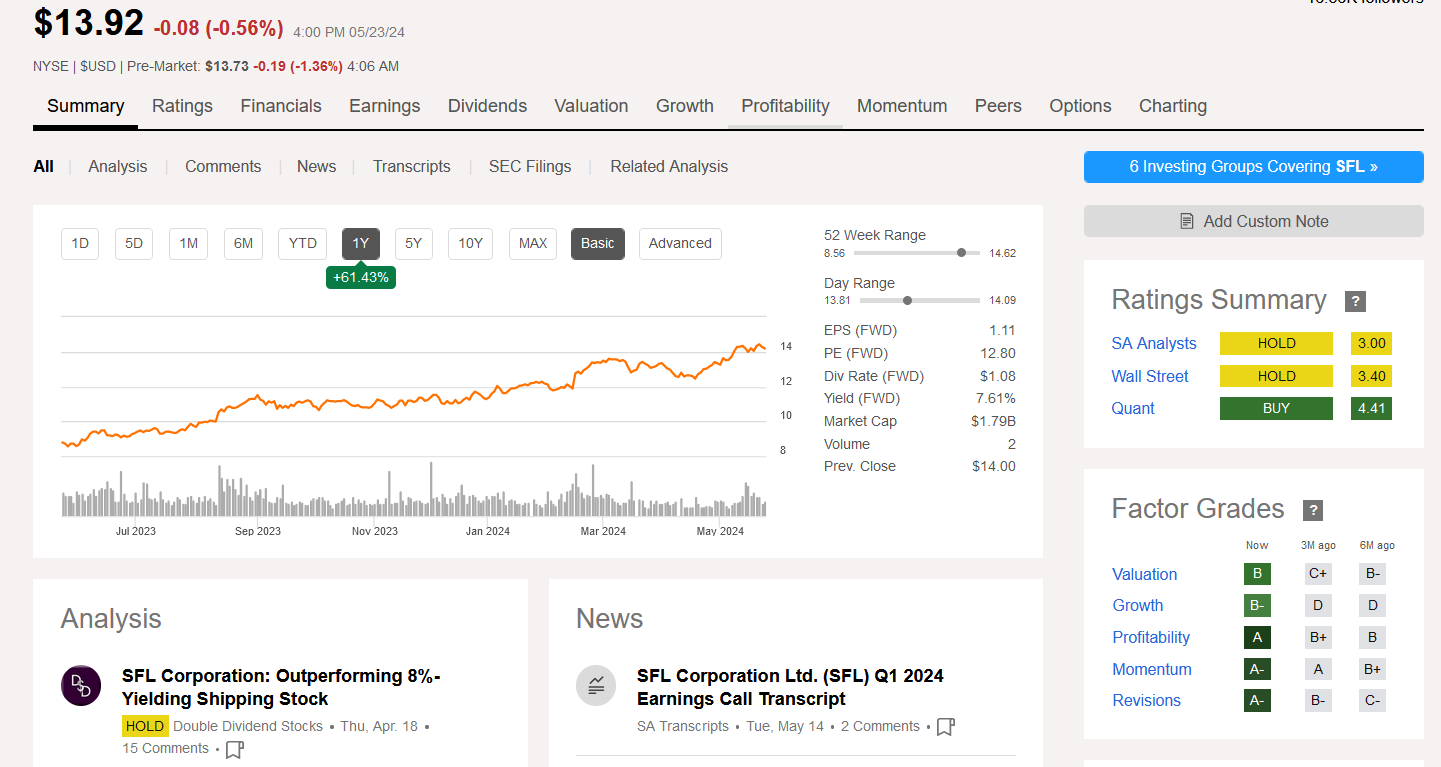The width and height of the screenshot is (1441, 767).
Task: Click the Valuation Now grade B
Action: tap(1257, 574)
